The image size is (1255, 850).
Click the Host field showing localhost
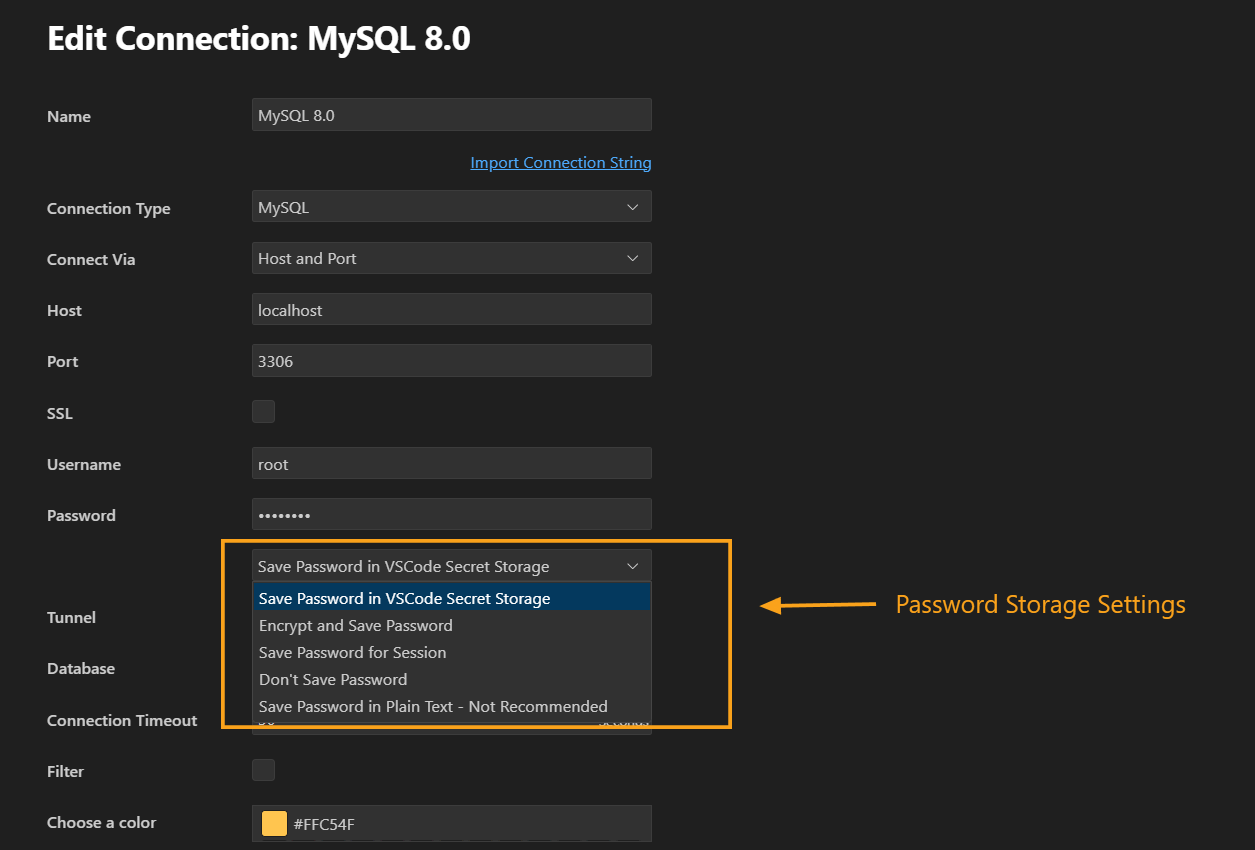pos(451,310)
